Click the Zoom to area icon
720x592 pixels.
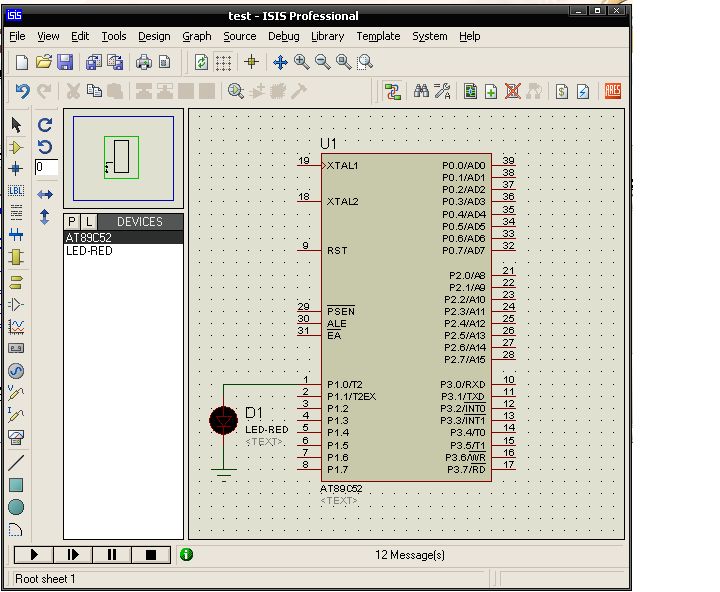coord(365,62)
